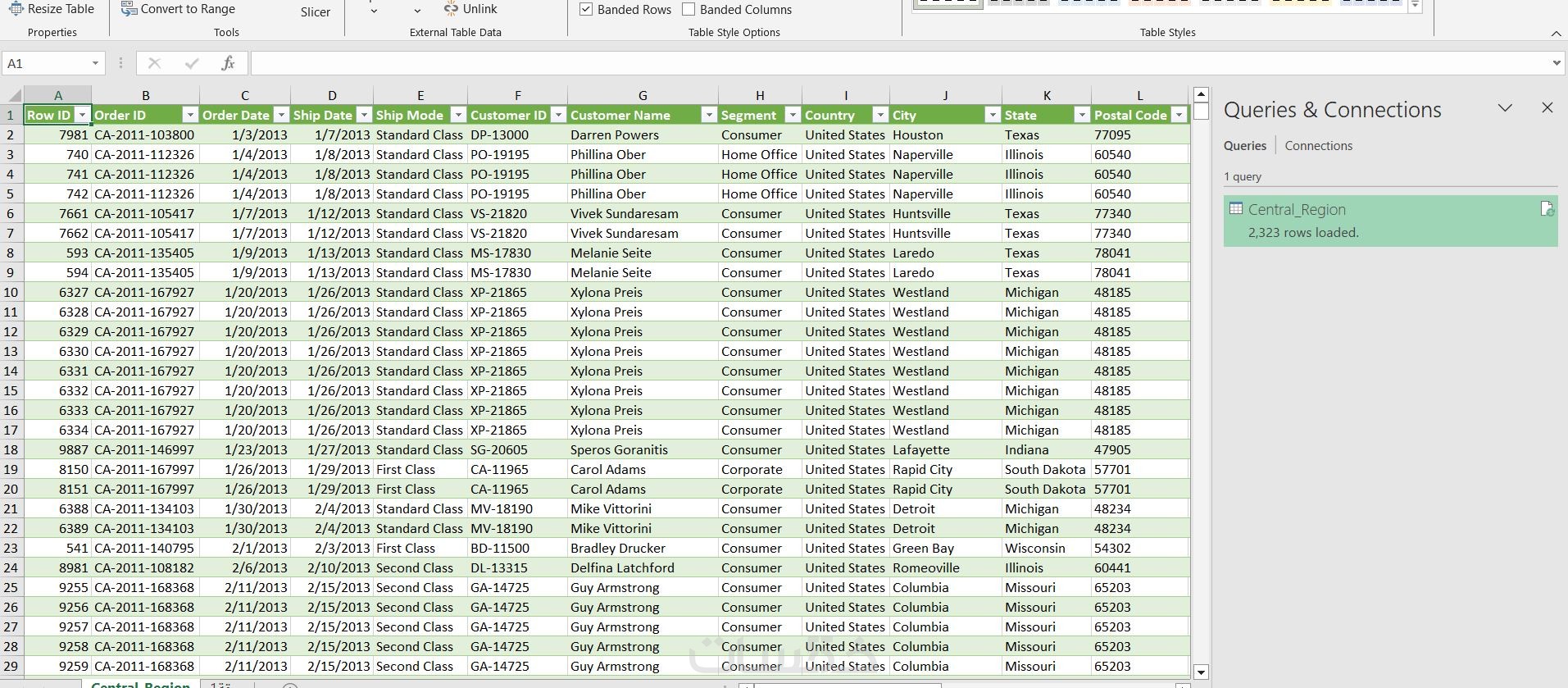The width and height of the screenshot is (1568, 688).
Task: Click the cell containing Green Bay
Action: click(x=945, y=548)
